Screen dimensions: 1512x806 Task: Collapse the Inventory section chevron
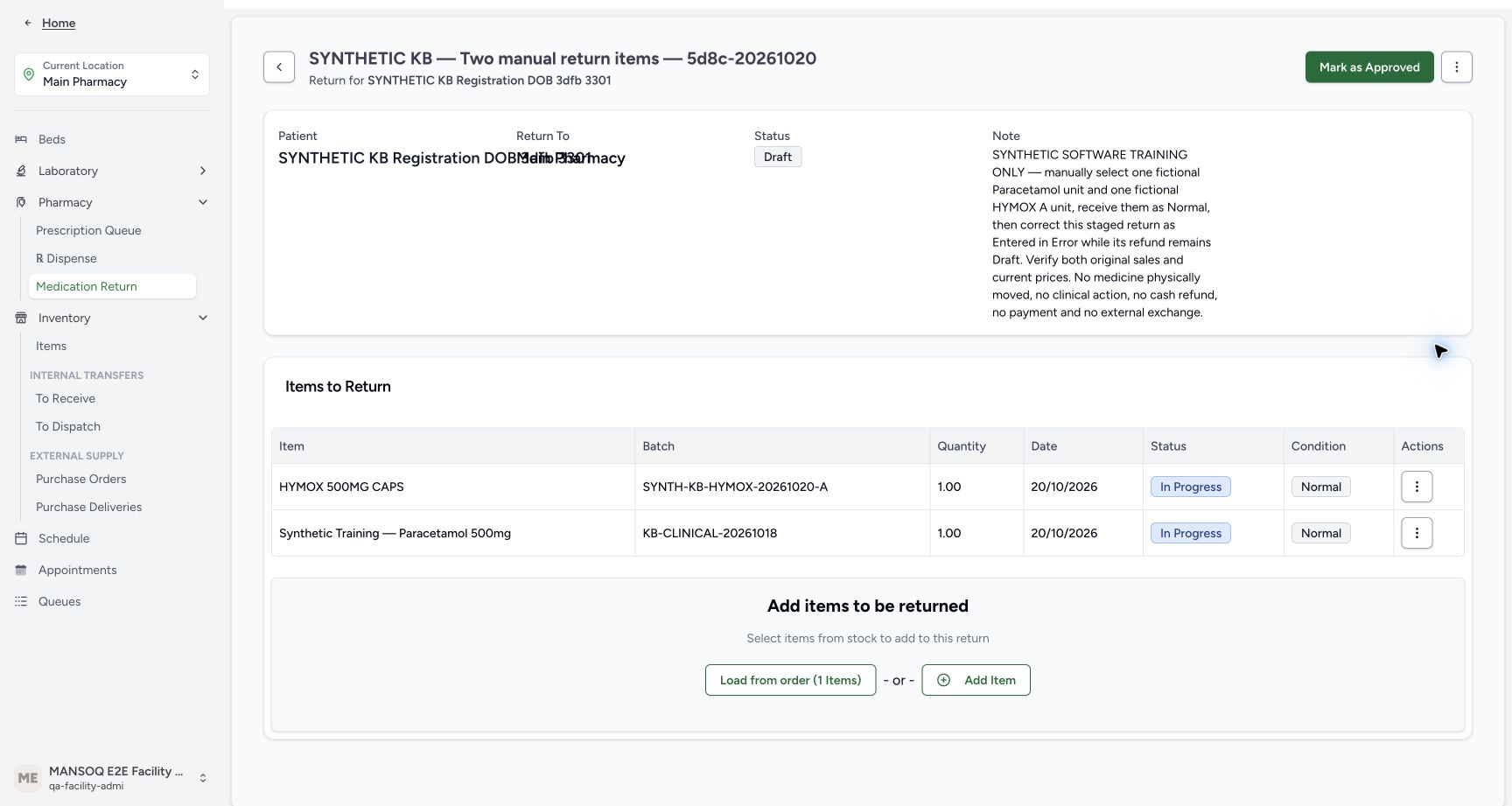[203, 318]
